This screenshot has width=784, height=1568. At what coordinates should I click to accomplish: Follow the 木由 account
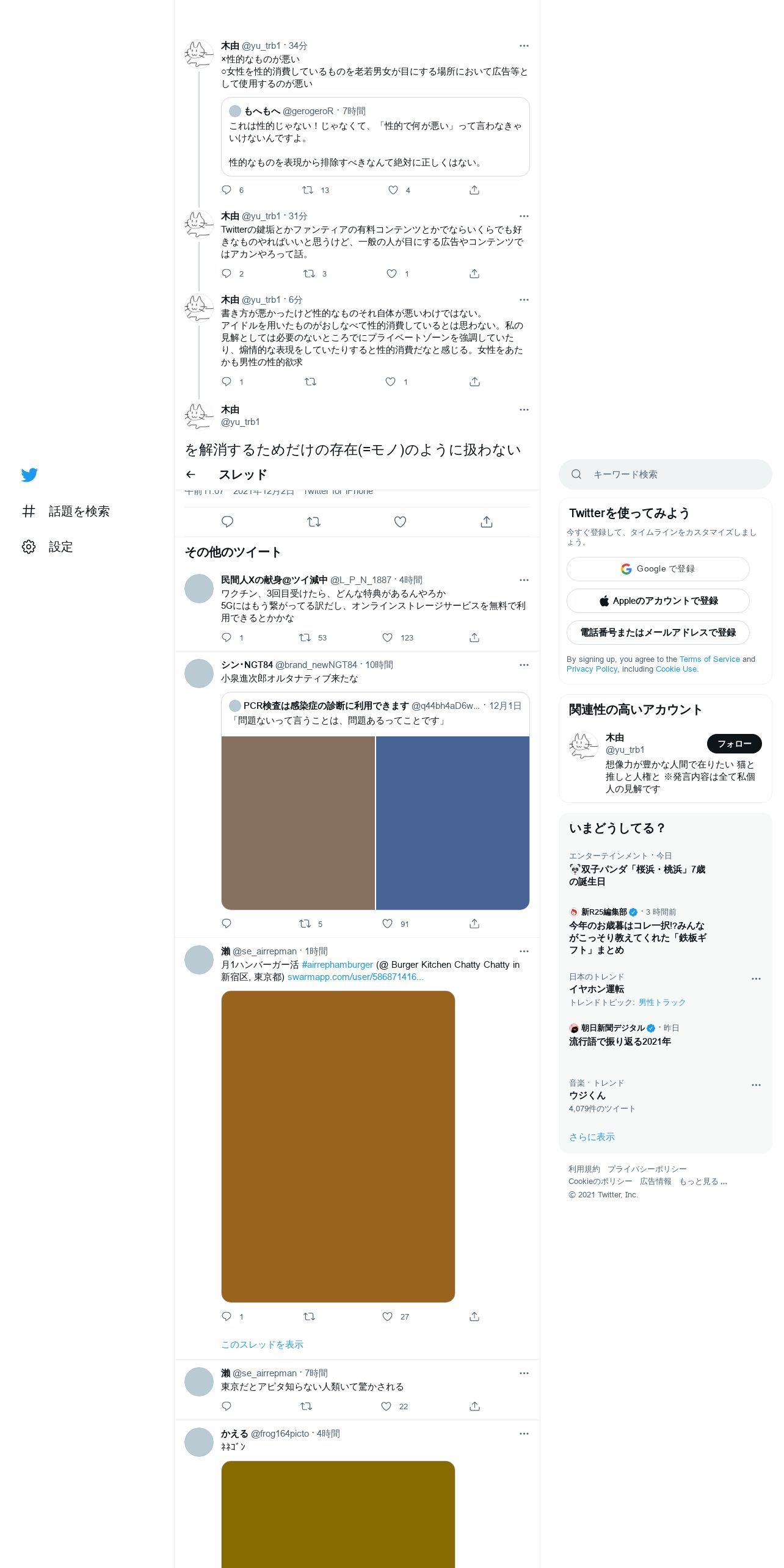pos(734,744)
